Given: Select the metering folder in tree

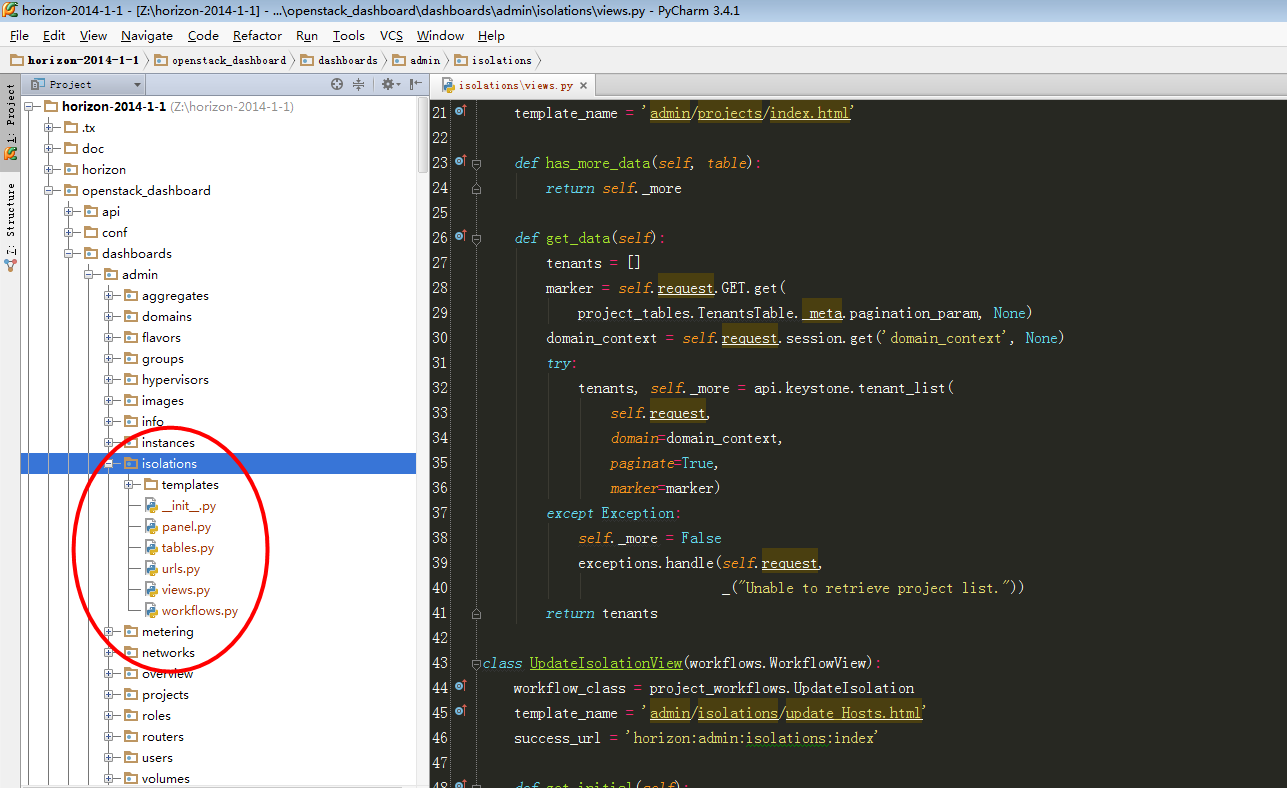Looking at the screenshot, I should coord(167,632).
